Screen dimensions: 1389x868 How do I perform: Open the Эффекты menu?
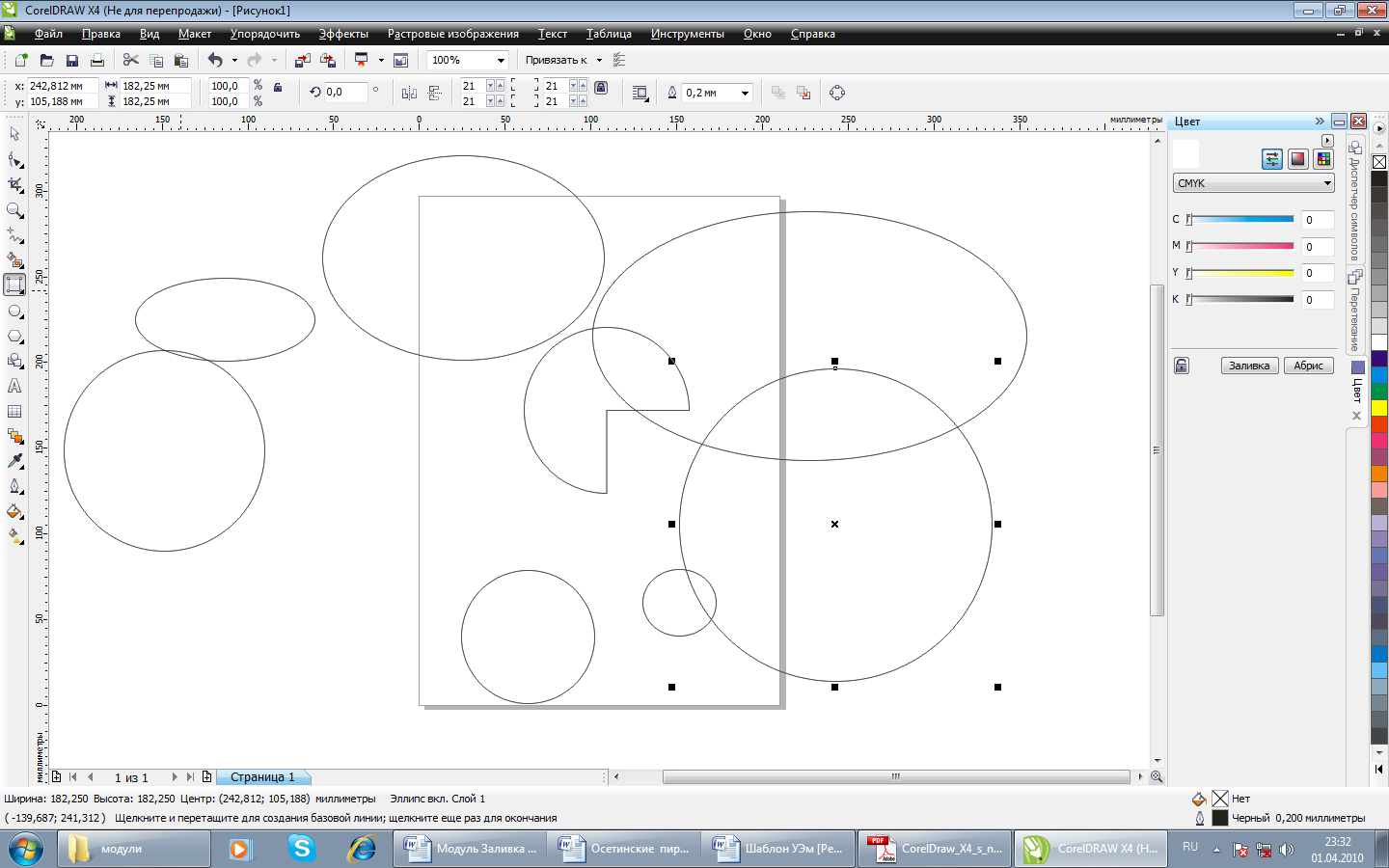(x=343, y=34)
